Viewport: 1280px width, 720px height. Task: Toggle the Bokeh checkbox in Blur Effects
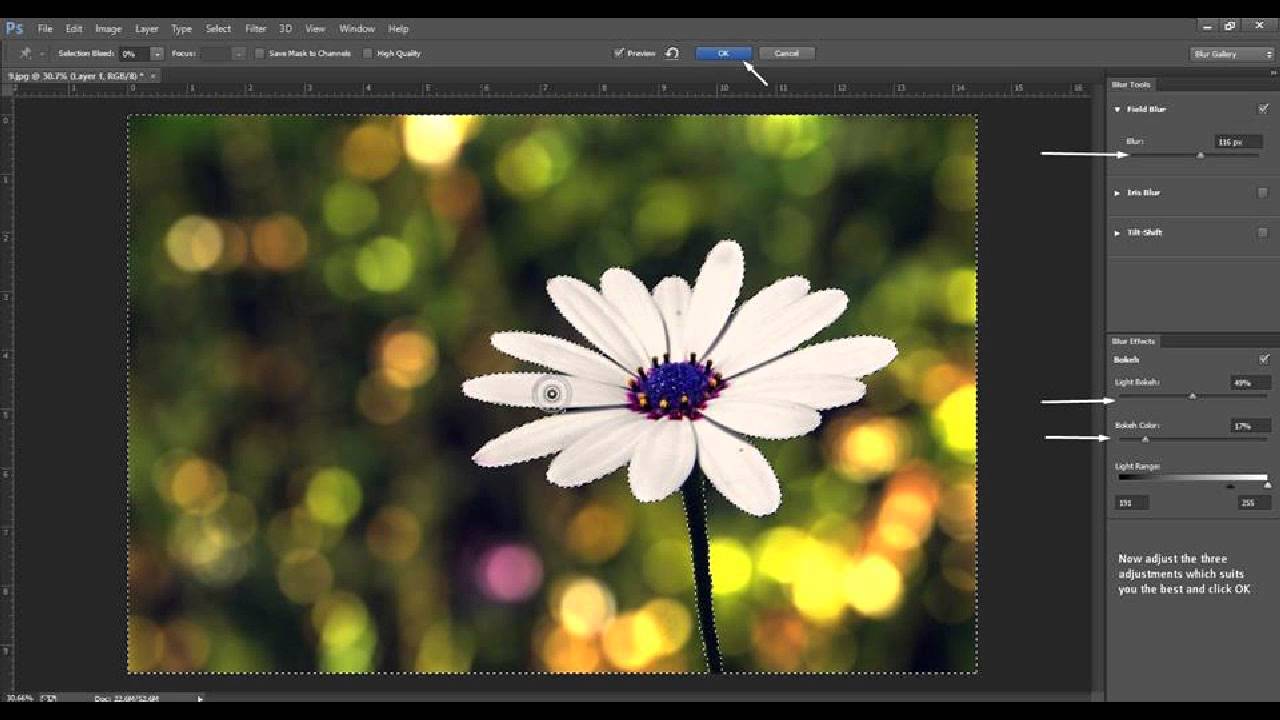(1262, 357)
